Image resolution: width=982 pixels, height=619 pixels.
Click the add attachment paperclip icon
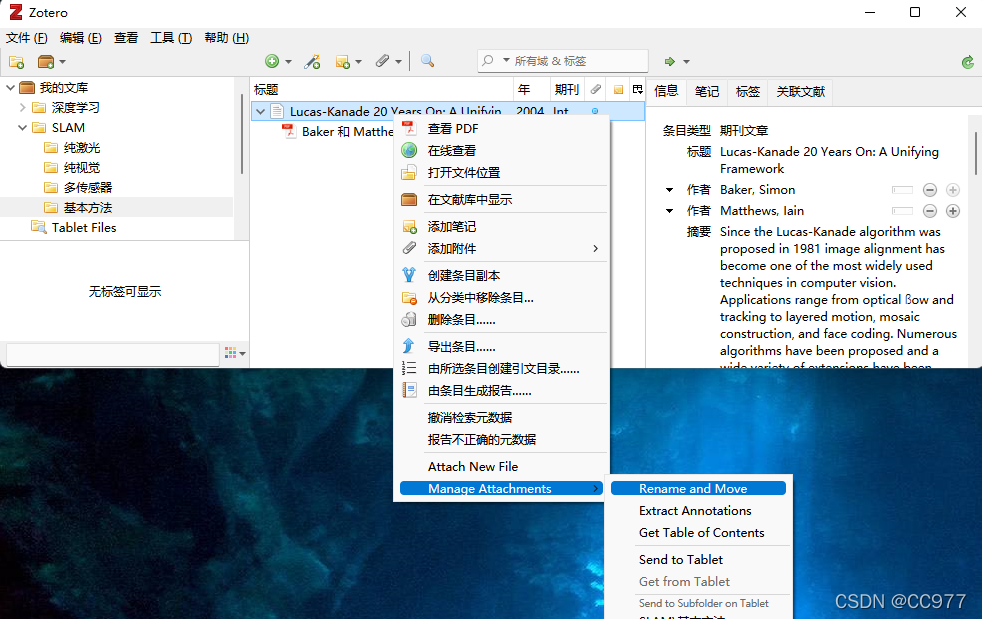[x=382, y=61]
